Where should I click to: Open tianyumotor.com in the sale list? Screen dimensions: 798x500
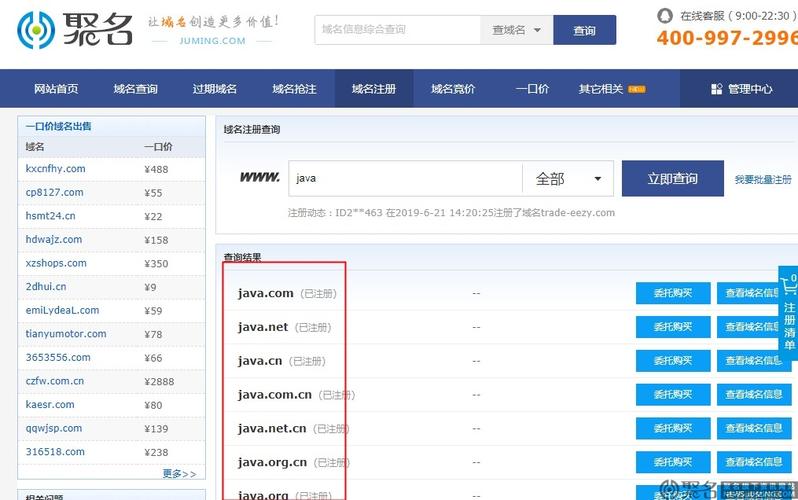pos(66,334)
